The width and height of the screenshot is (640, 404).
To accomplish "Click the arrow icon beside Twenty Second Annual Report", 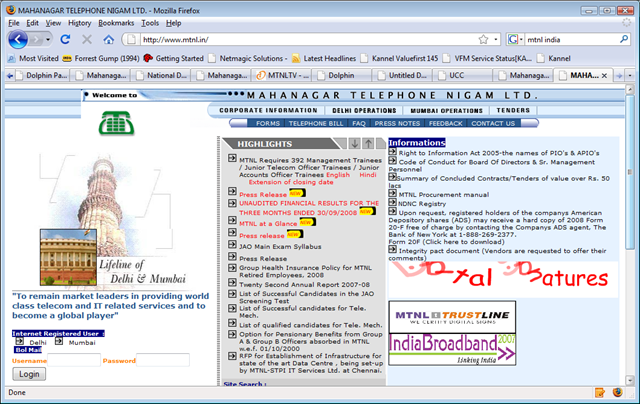I will 232,283.
